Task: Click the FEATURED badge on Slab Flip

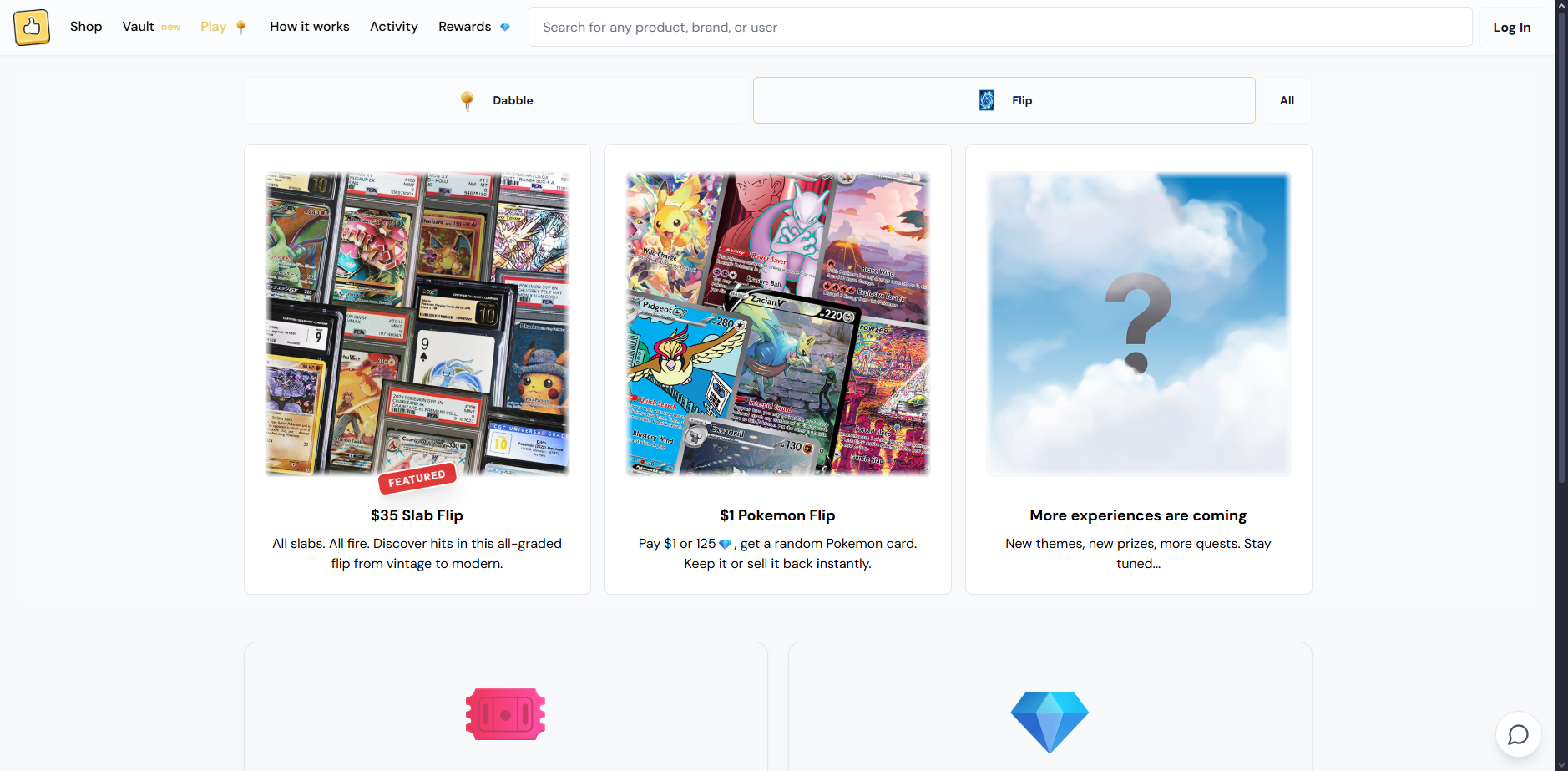Action: click(417, 479)
